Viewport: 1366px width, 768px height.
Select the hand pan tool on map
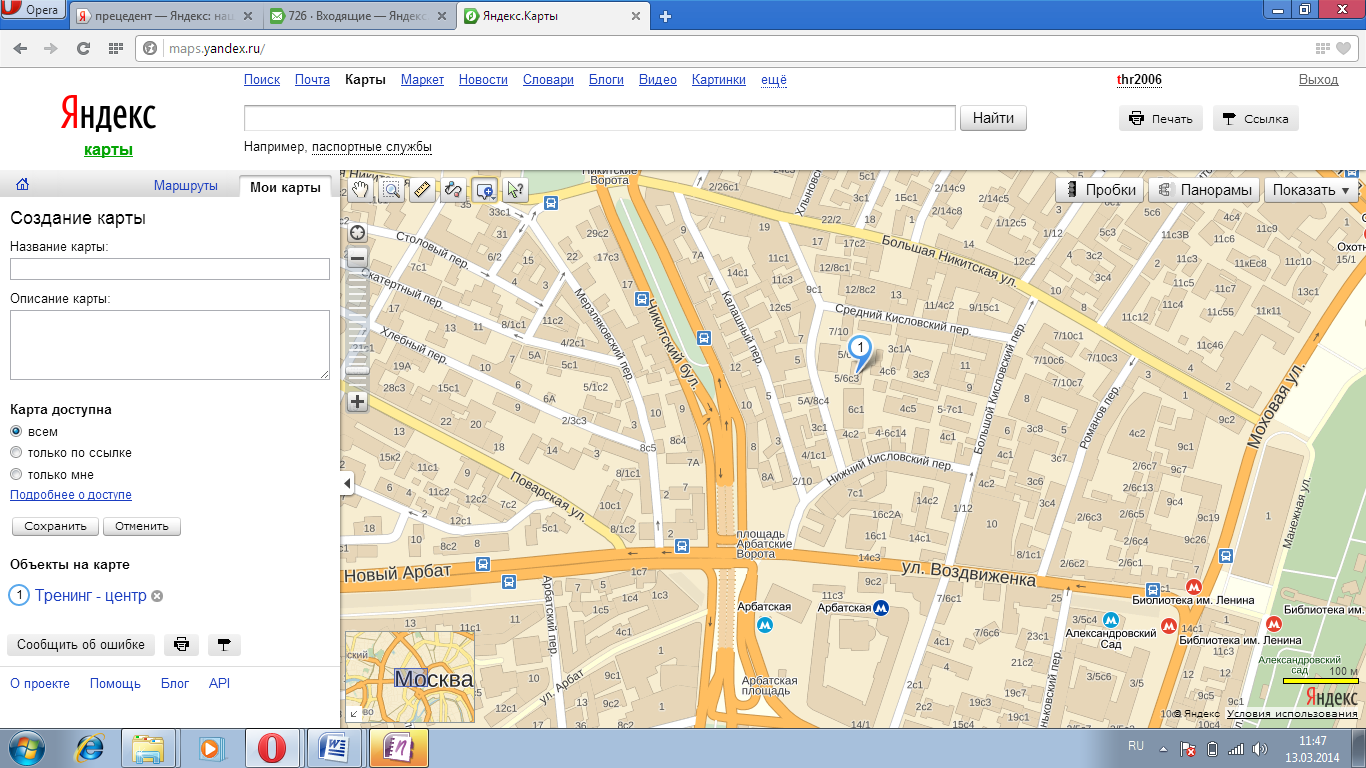pos(361,189)
